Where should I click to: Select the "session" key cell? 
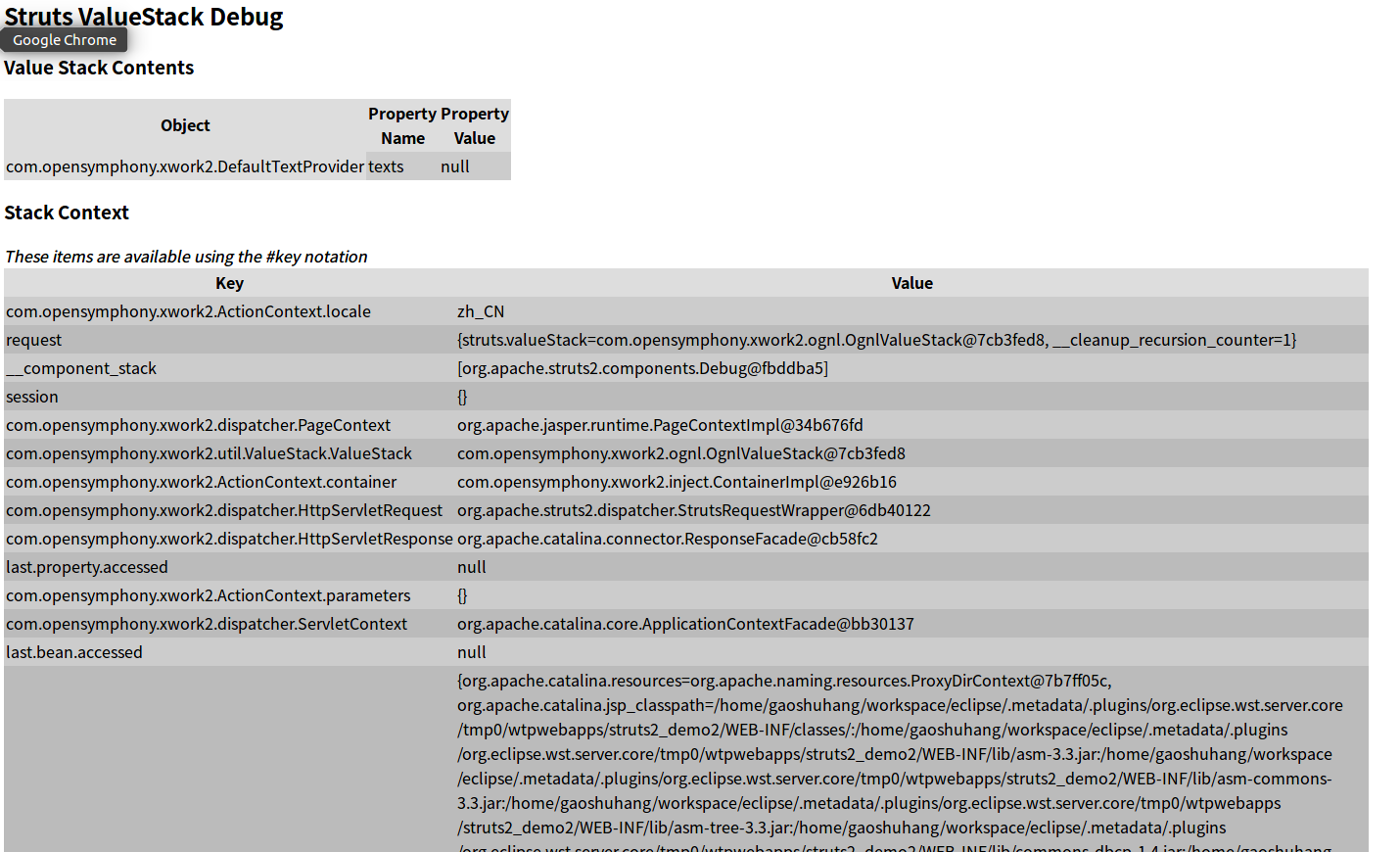(x=229, y=397)
